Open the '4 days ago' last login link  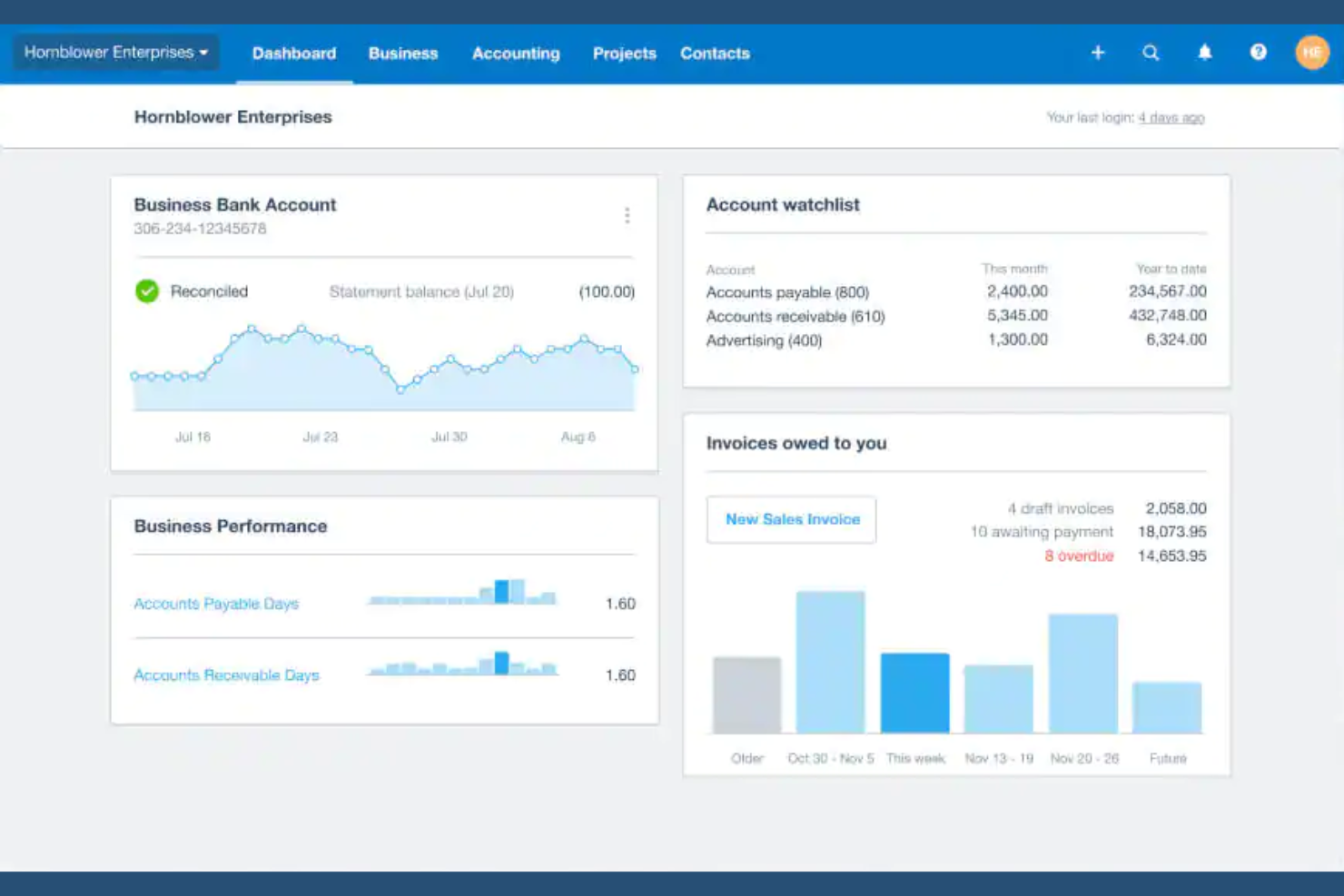pyautogui.click(x=1171, y=117)
